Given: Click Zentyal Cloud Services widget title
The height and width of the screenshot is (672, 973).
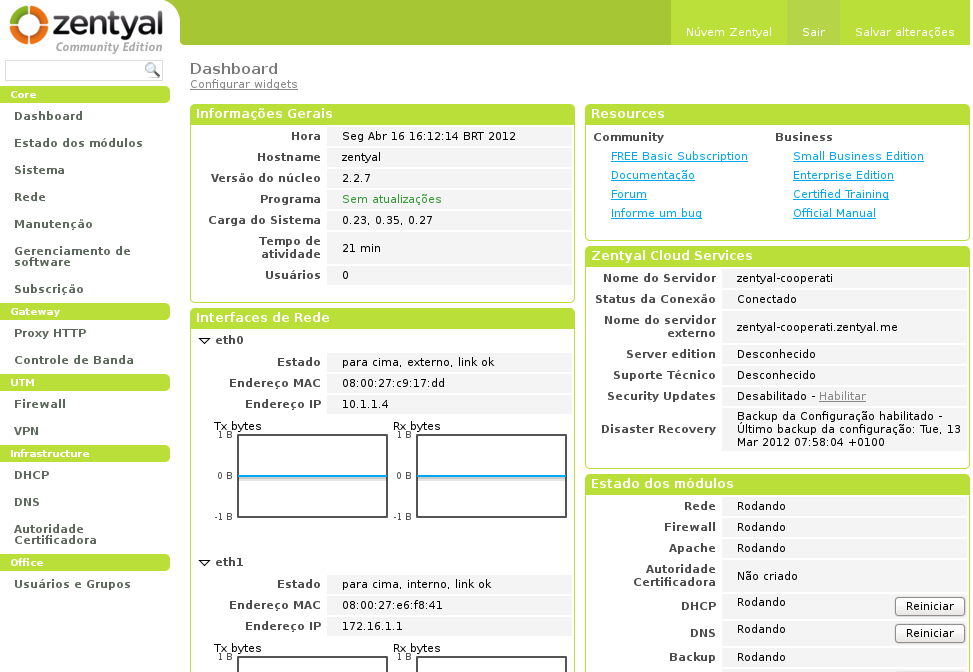Looking at the screenshot, I should pyautogui.click(x=671, y=256).
